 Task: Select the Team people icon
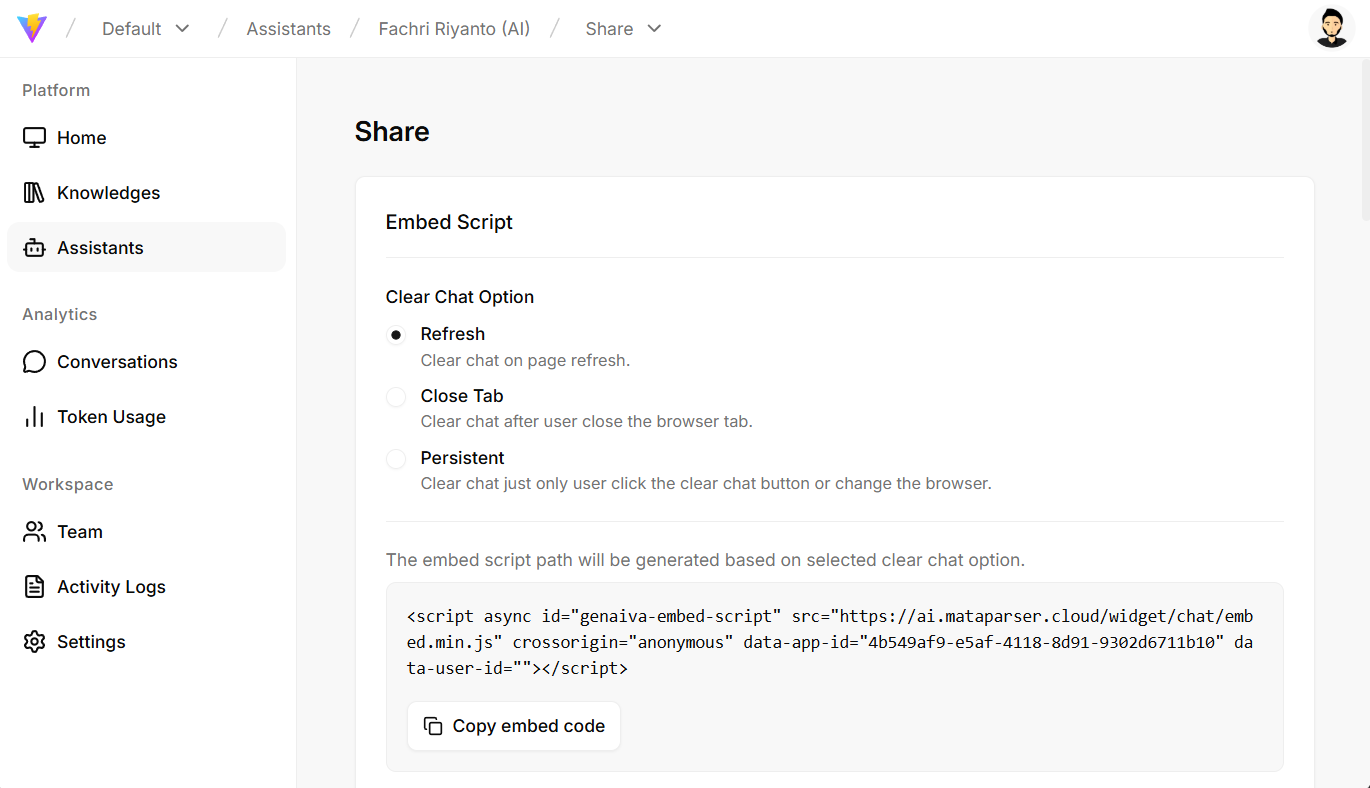34,531
